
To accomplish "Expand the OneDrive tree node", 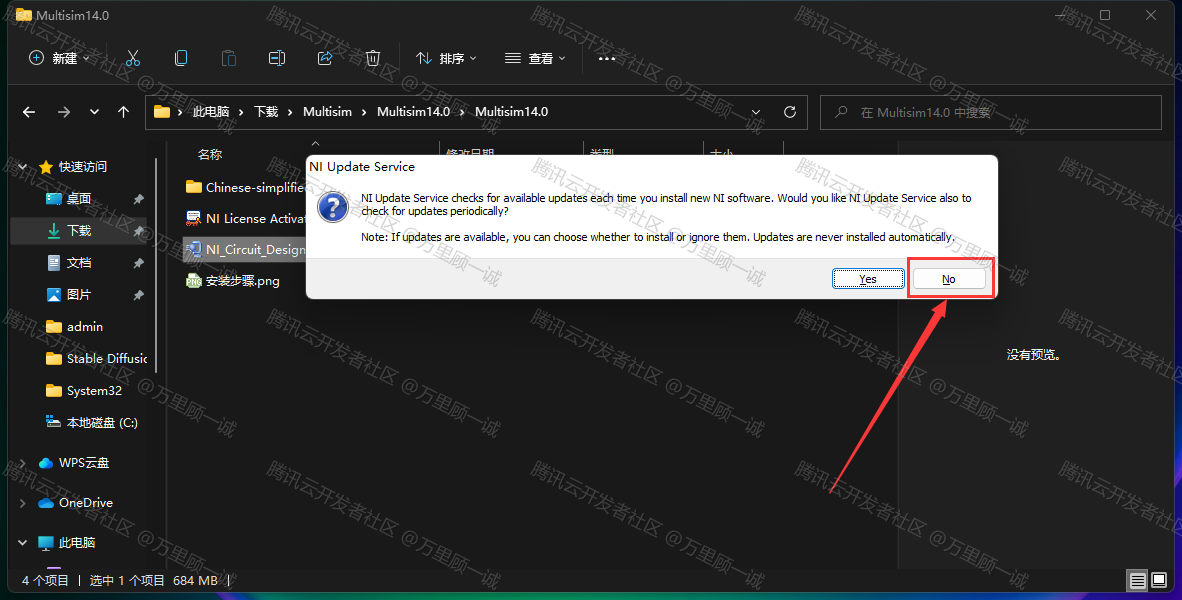I will (x=23, y=503).
